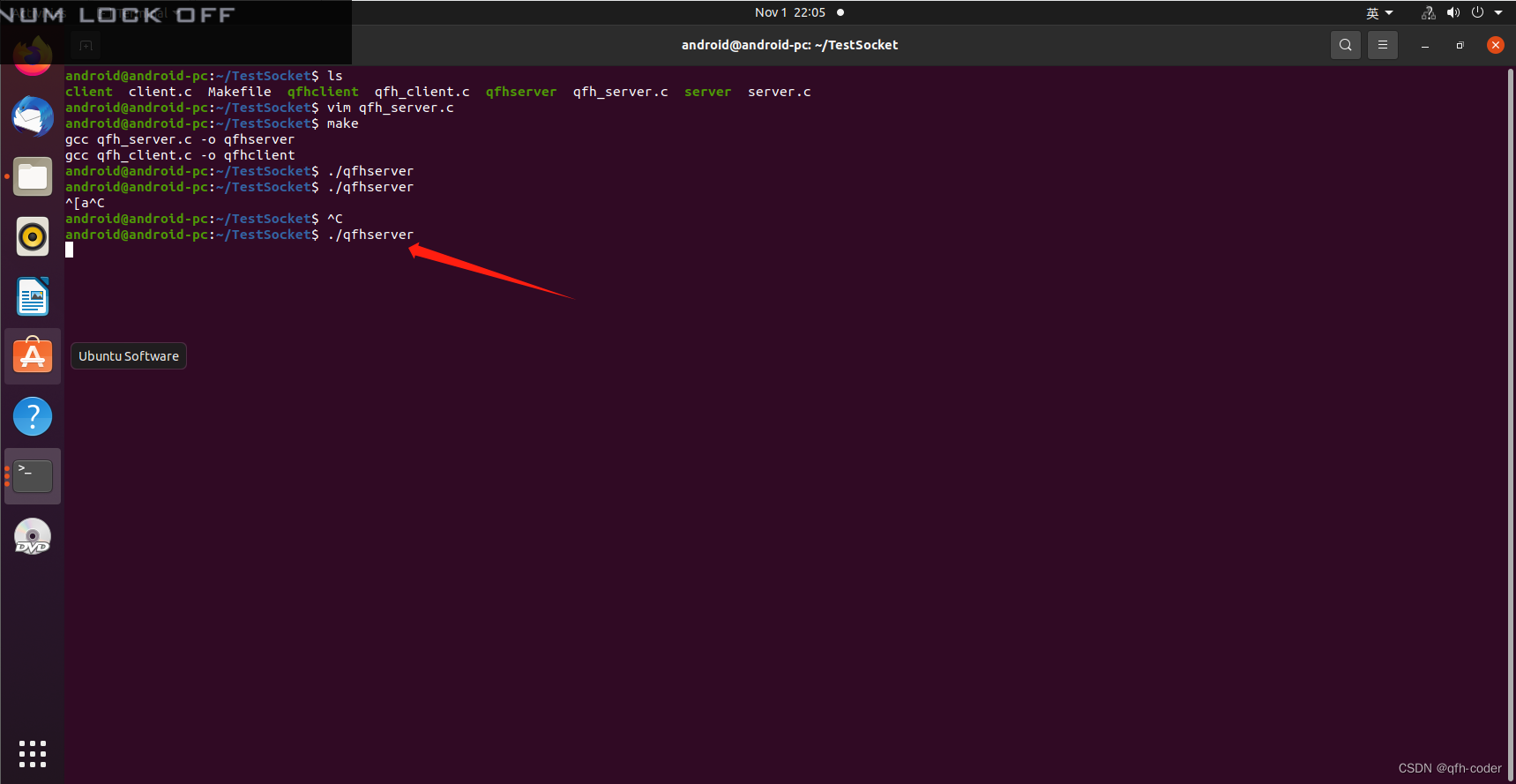Click the terminal search button
Image resolution: width=1516 pixels, height=784 pixels.
tap(1345, 45)
